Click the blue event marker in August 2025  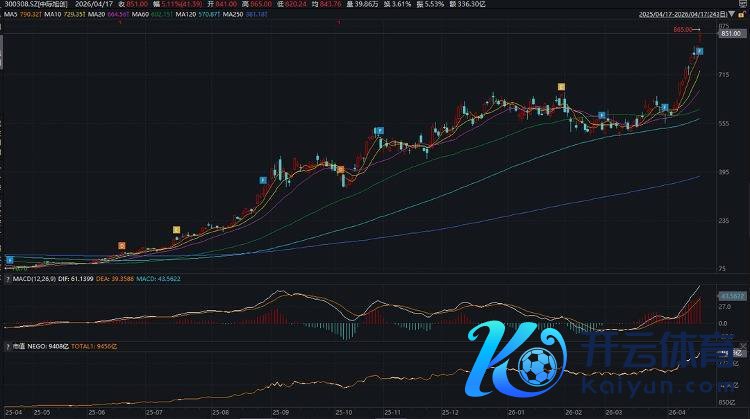(263, 180)
